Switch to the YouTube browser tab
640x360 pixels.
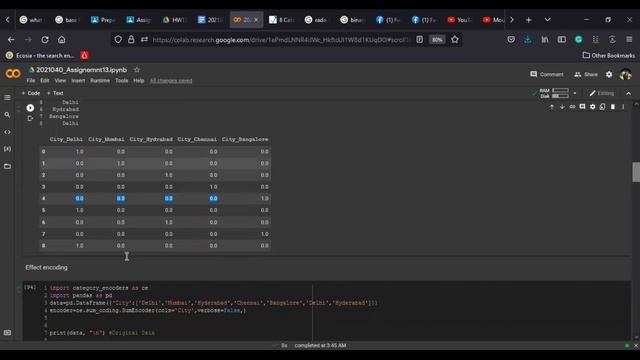[x=459, y=20]
